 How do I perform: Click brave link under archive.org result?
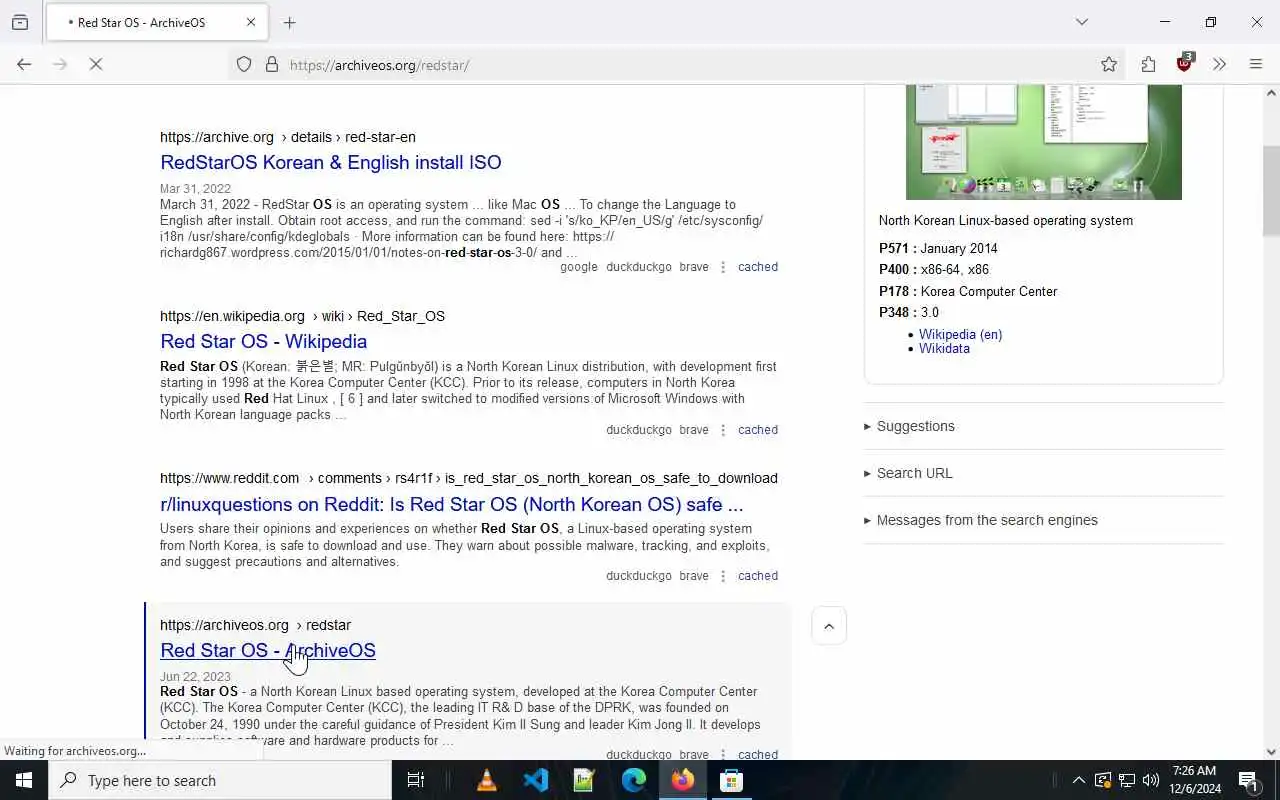[694, 267]
